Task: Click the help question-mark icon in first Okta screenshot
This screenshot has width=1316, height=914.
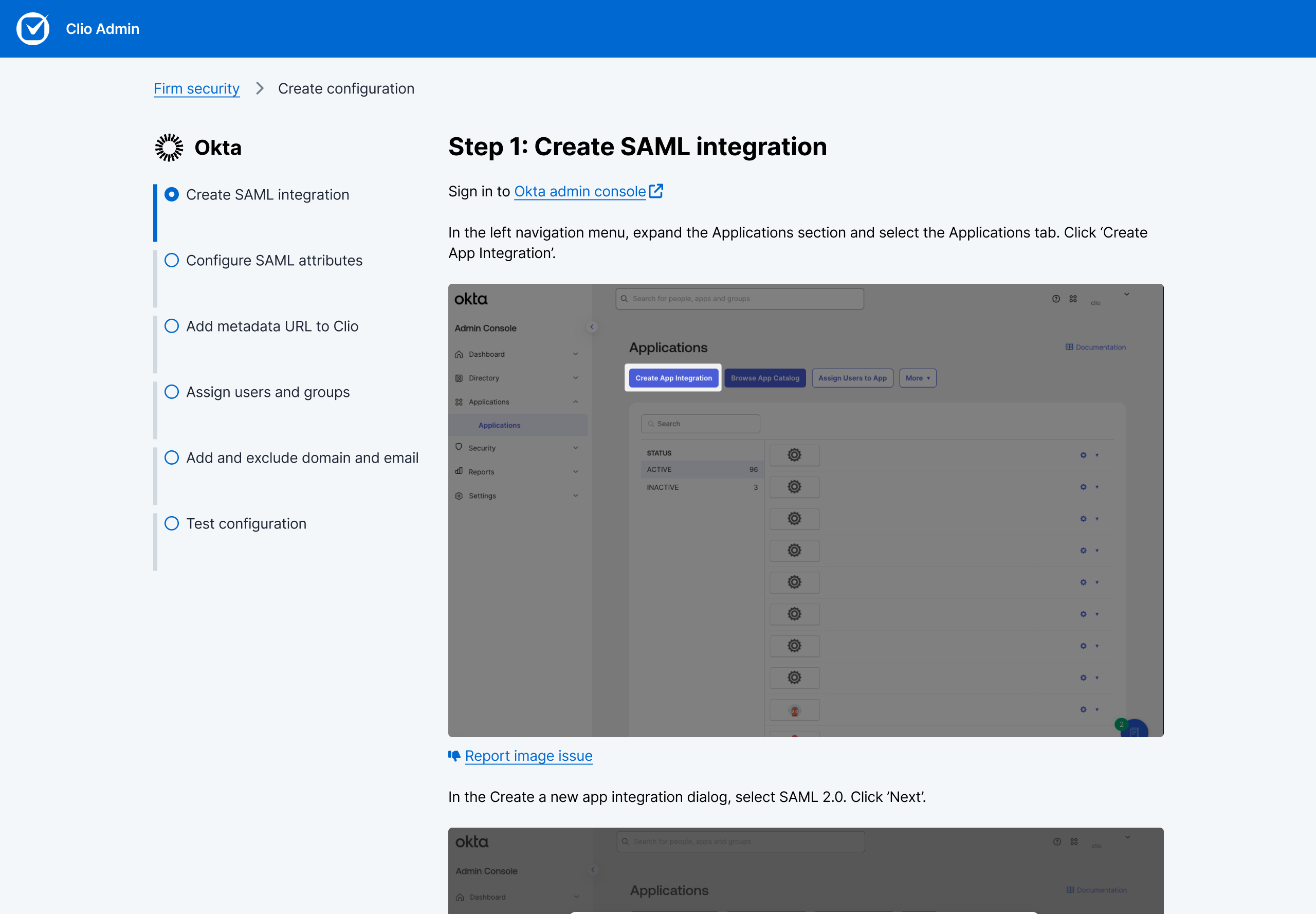Action: [x=1056, y=299]
